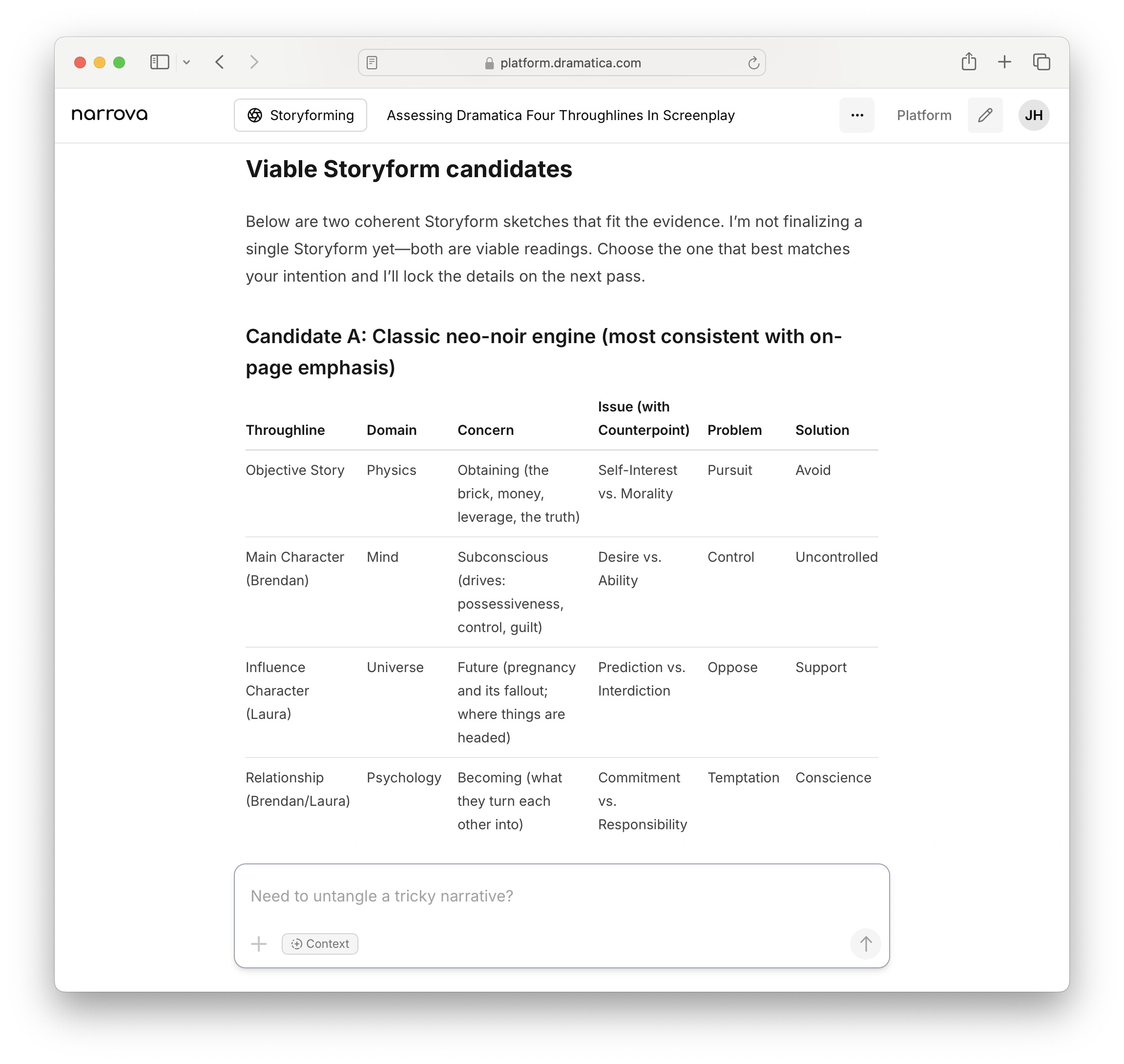This screenshot has height=1064, width=1124.
Task: Open the JH user avatar menu
Action: (x=1033, y=115)
